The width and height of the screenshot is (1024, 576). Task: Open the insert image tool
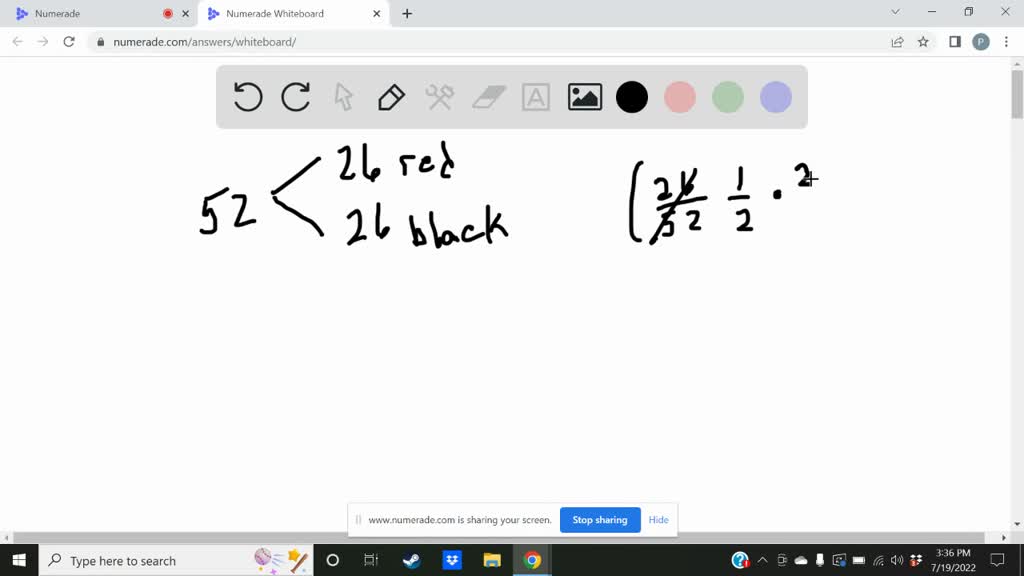point(583,96)
